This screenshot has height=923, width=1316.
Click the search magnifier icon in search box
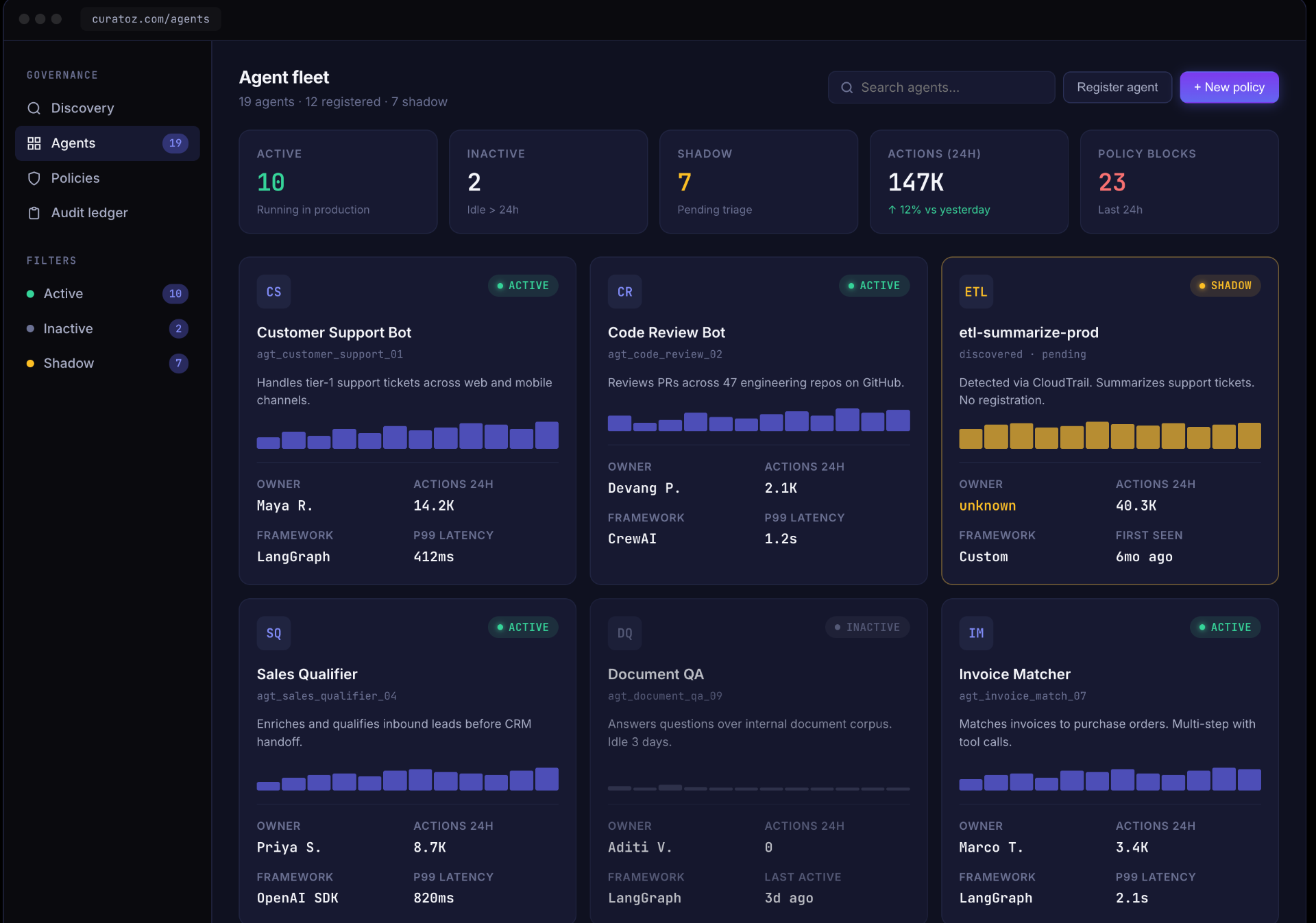pyautogui.click(x=847, y=88)
